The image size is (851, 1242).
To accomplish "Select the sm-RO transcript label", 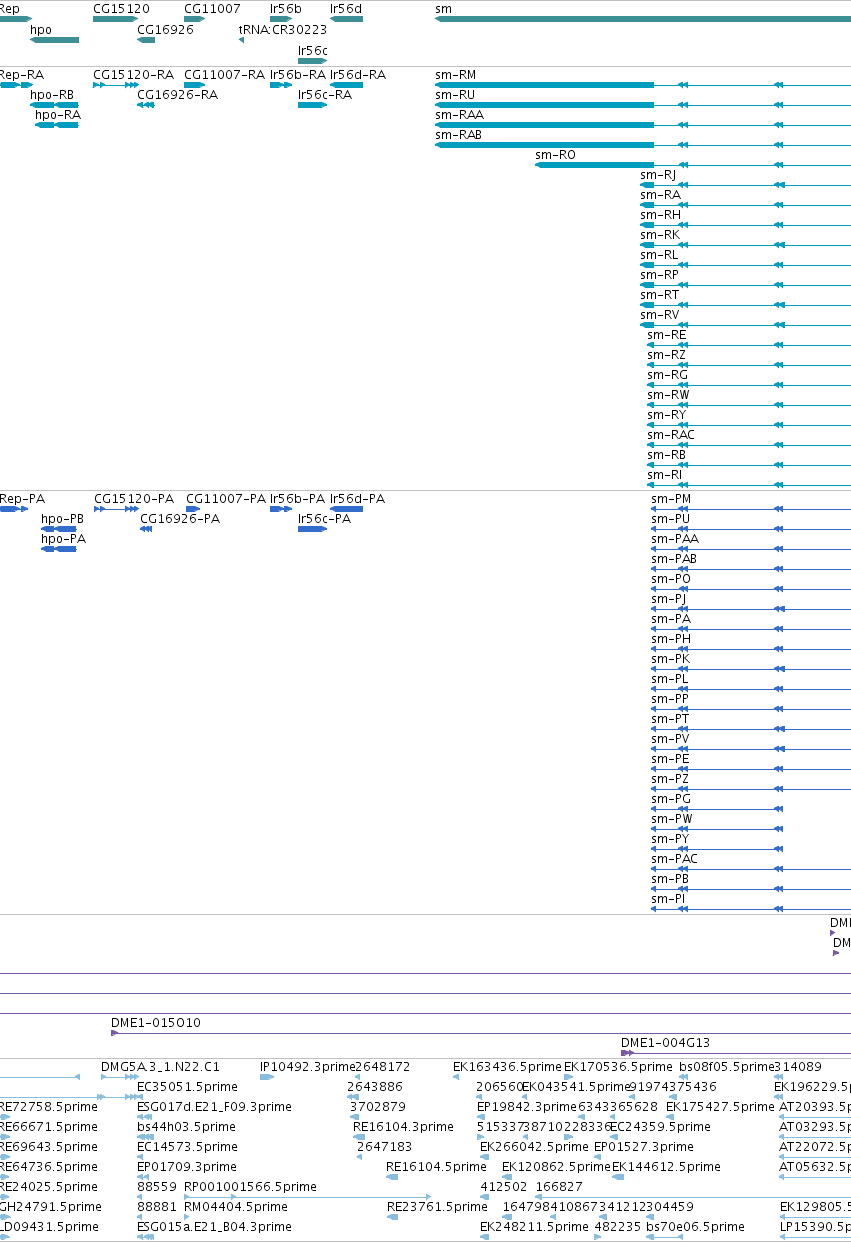I will [555, 155].
